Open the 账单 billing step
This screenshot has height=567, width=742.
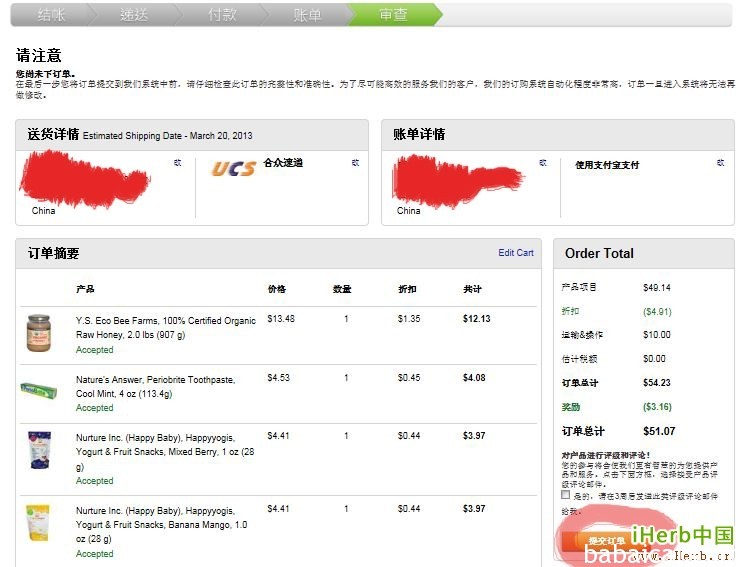pyautogui.click(x=308, y=15)
